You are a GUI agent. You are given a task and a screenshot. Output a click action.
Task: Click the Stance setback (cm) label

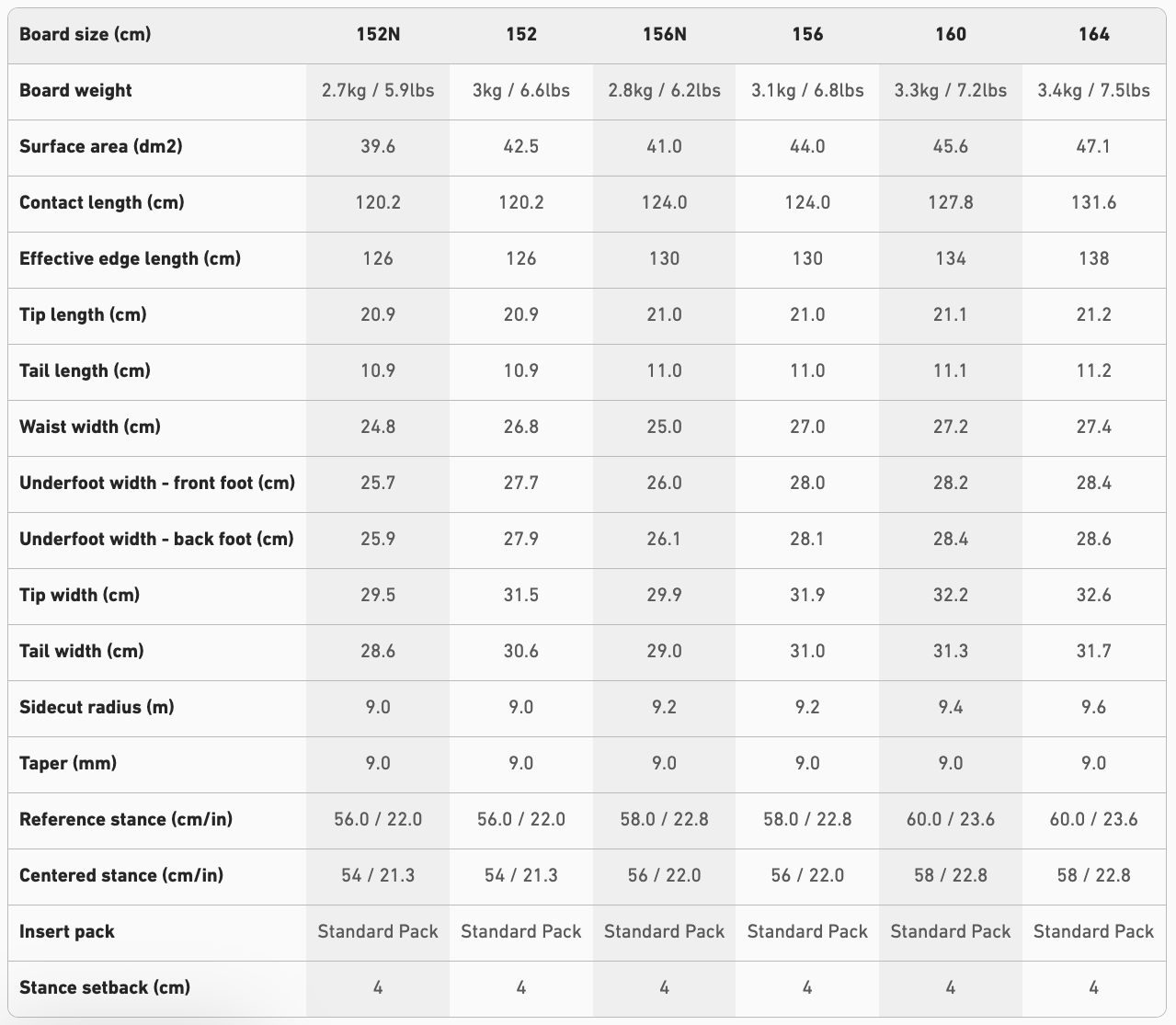[x=105, y=987]
